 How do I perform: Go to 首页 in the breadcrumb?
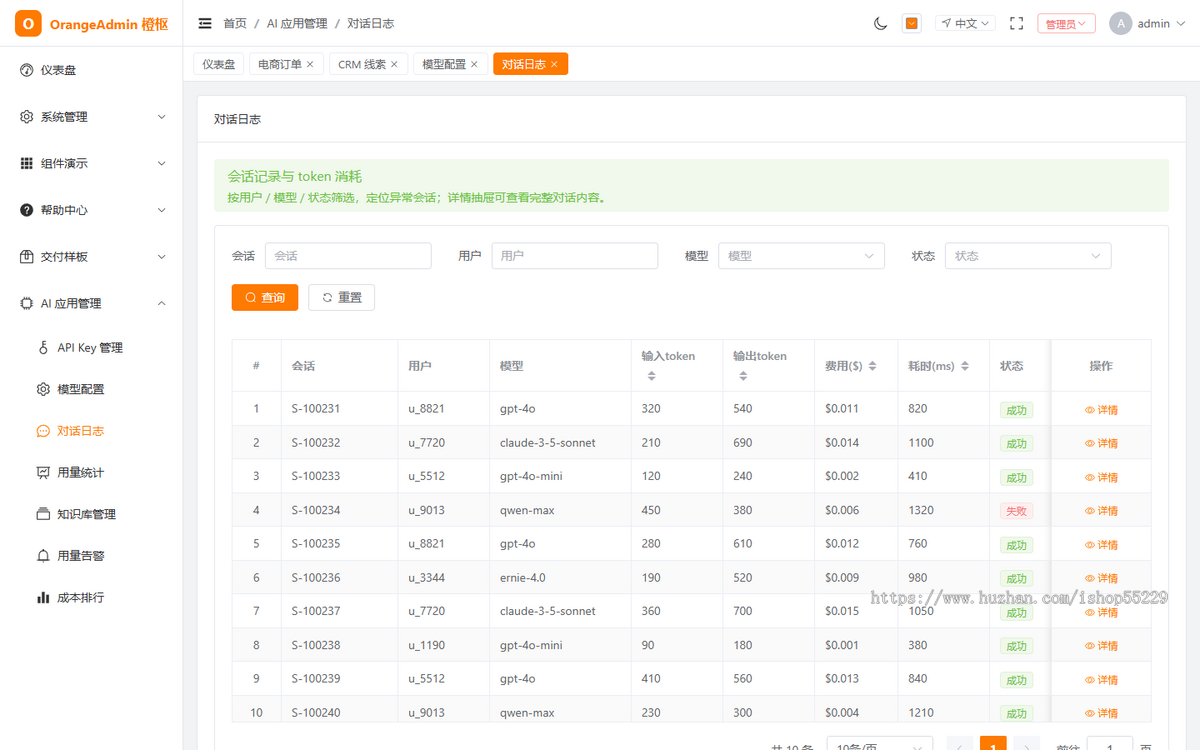(235, 23)
